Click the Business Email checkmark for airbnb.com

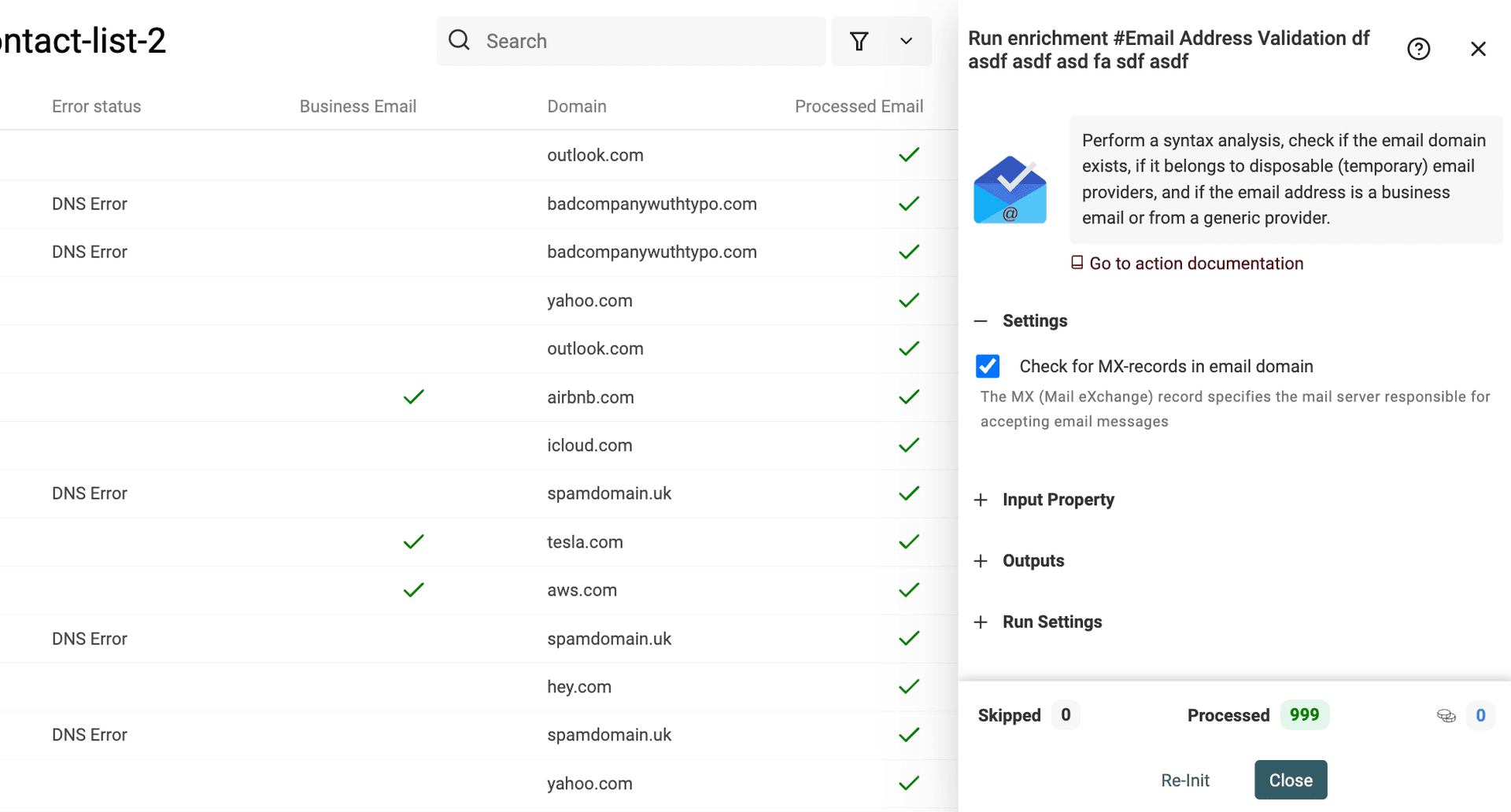(x=413, y=397)
